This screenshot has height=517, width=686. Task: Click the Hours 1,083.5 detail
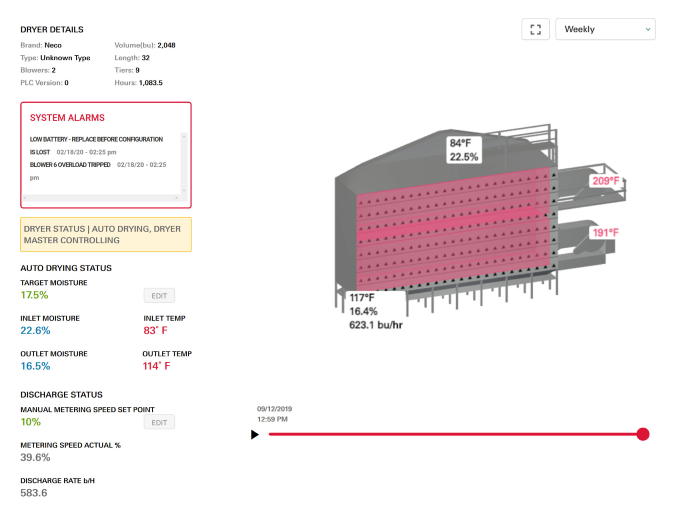point(139,83)
